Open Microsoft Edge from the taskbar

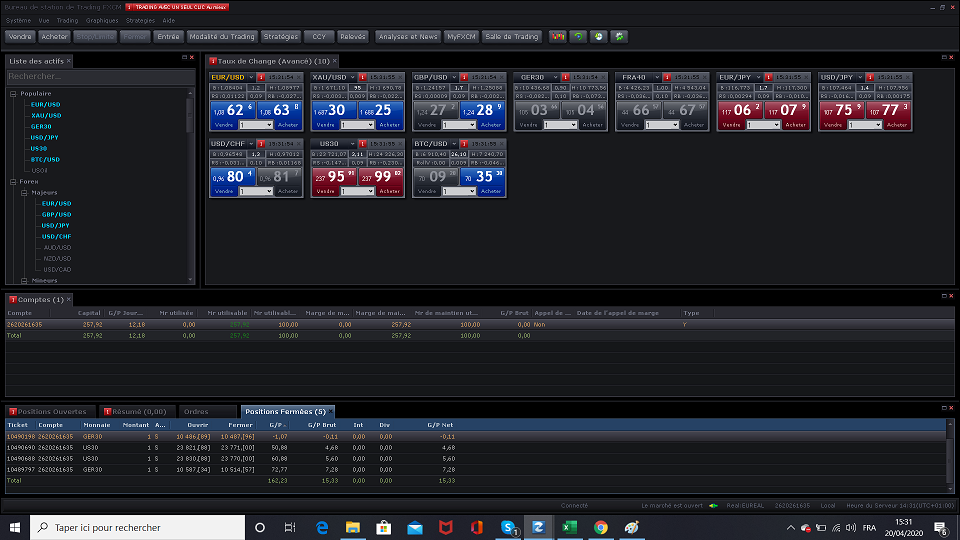pos(321,527)
